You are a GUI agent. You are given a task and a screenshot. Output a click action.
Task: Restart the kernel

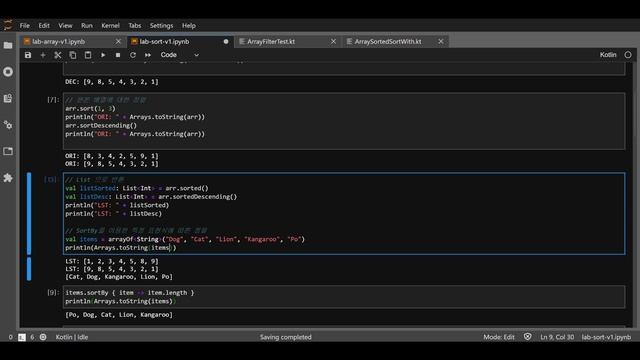133,55
